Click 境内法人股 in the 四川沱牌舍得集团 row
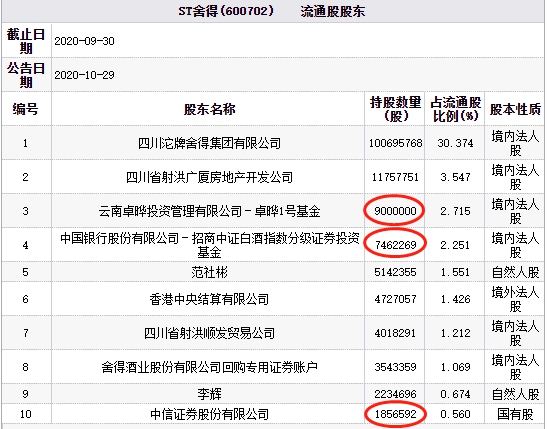 515,143
